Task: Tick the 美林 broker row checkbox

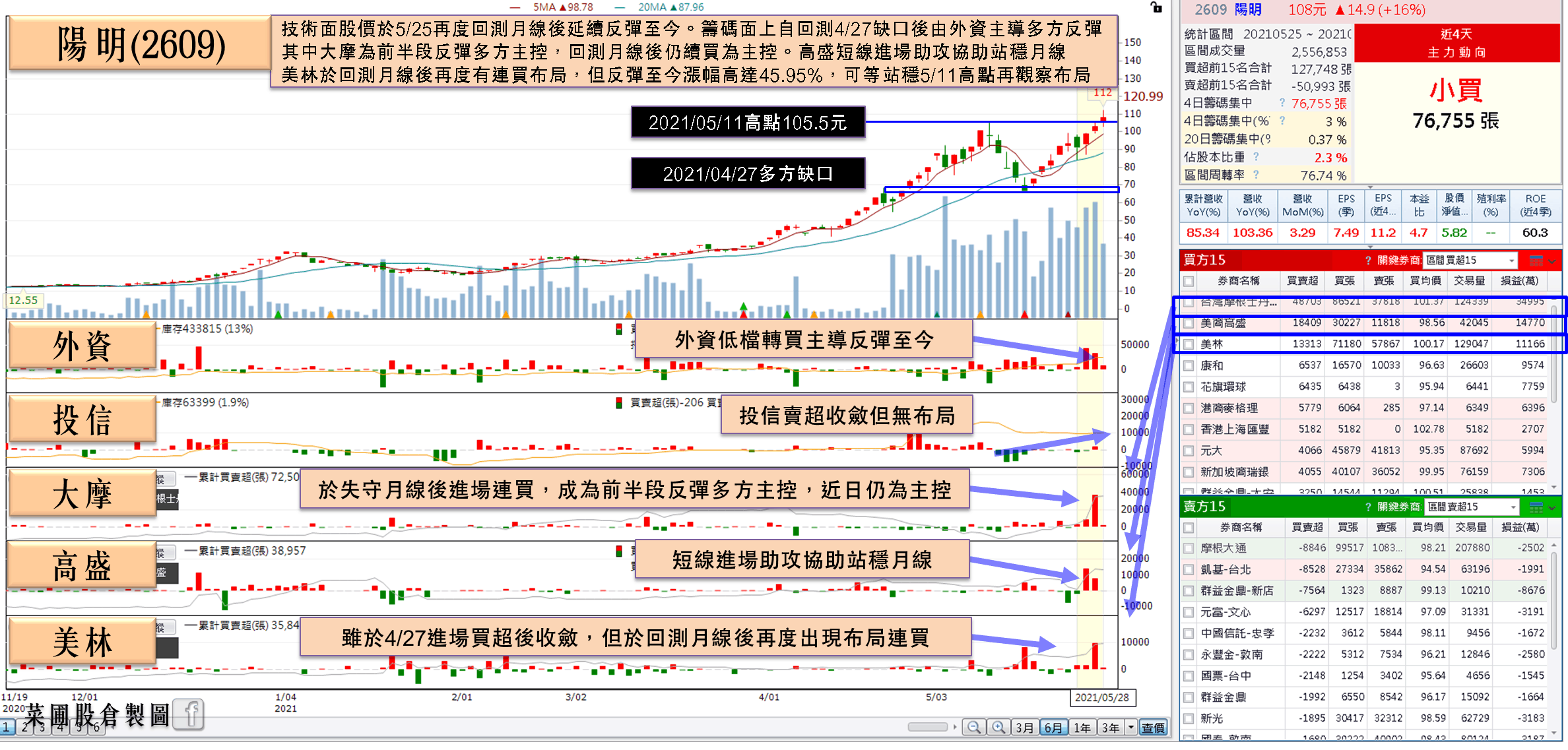Action: click(x=1189, y=344)
